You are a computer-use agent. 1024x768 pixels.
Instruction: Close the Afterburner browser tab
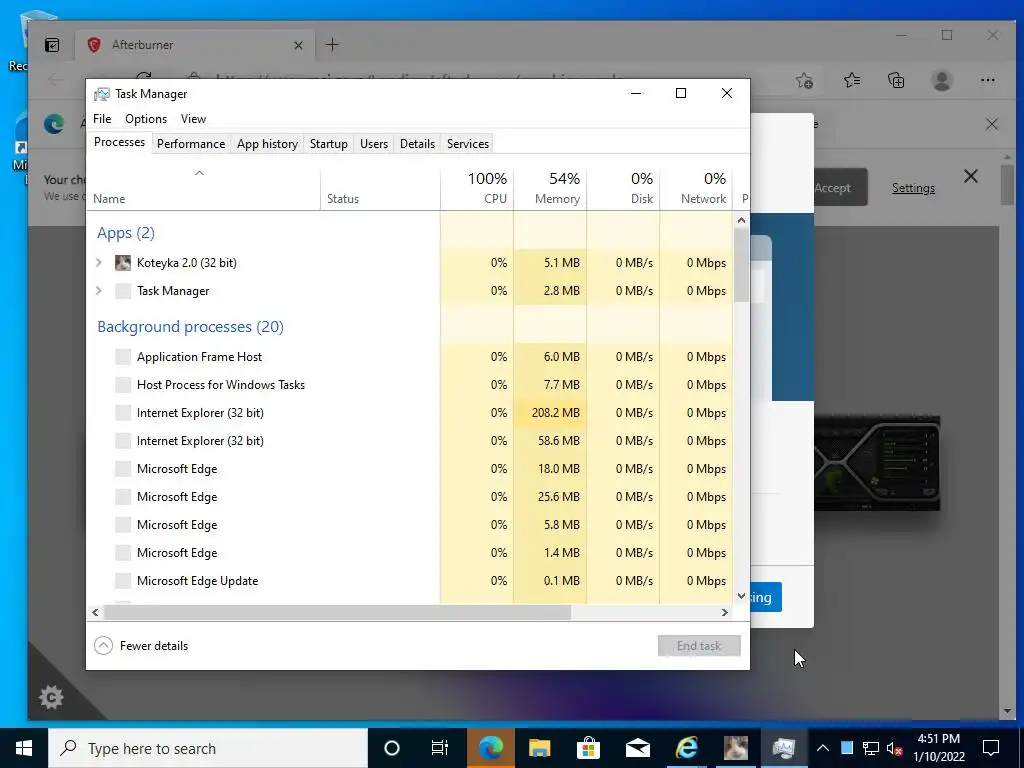298,45
